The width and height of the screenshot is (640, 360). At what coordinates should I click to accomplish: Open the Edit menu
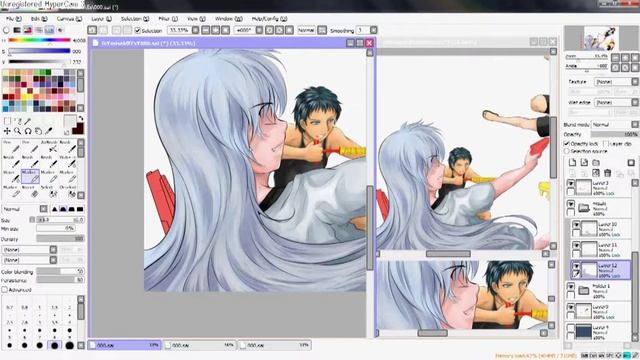click(x=39, y=19)
